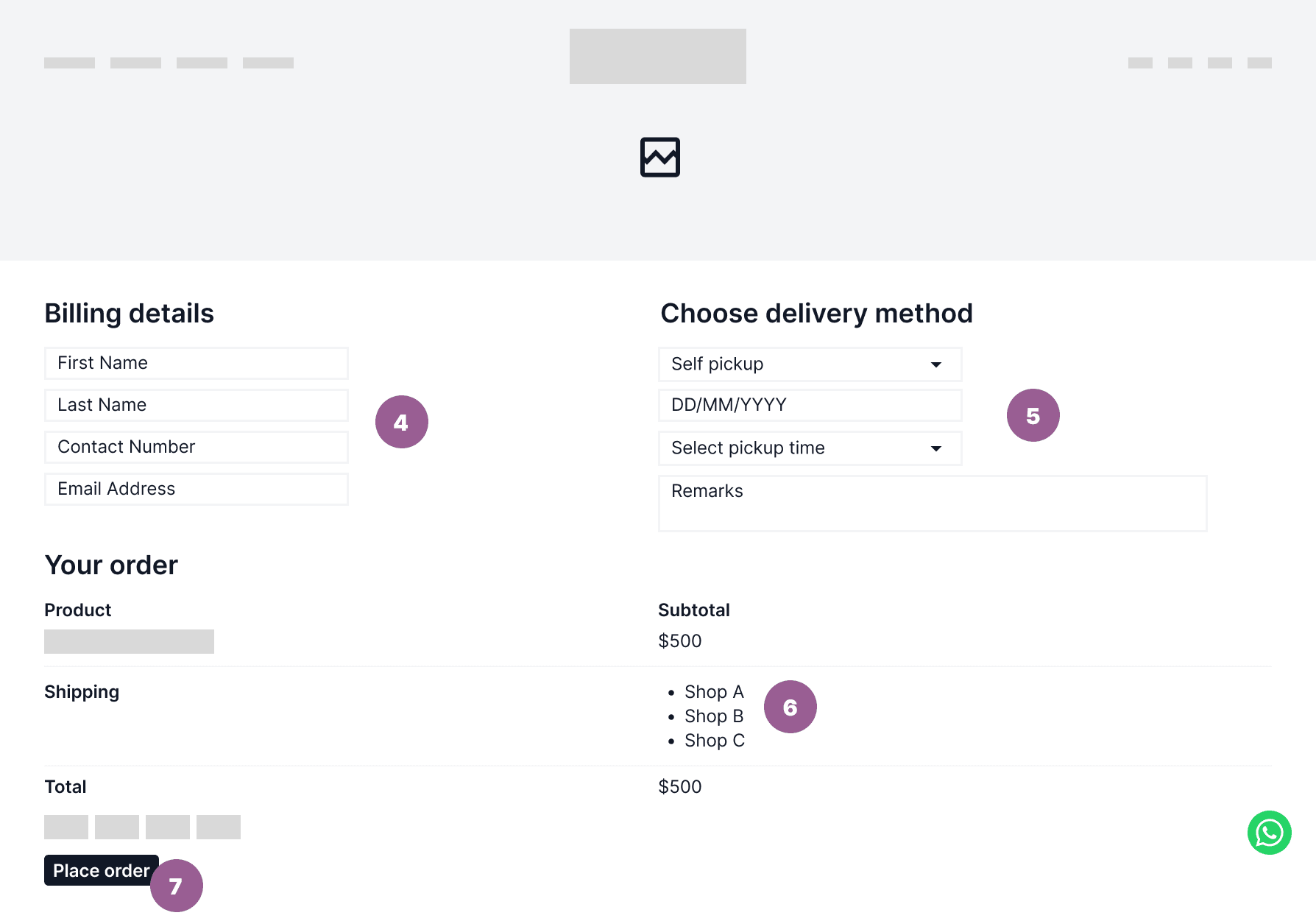The width and height of the screenshot is (1316, 921).
Task: Select Shop B as the shipping option
Action: click(713, 716)
